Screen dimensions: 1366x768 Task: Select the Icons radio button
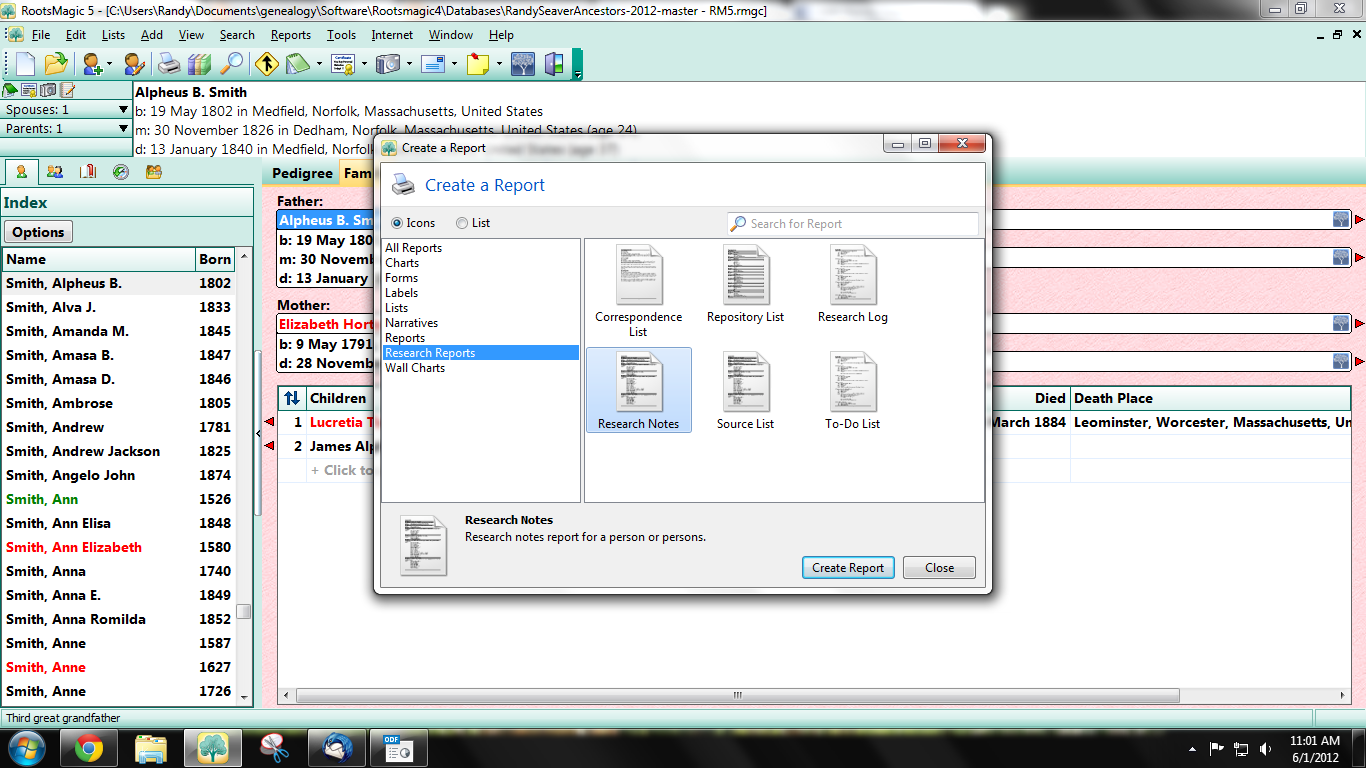[397, 223]
